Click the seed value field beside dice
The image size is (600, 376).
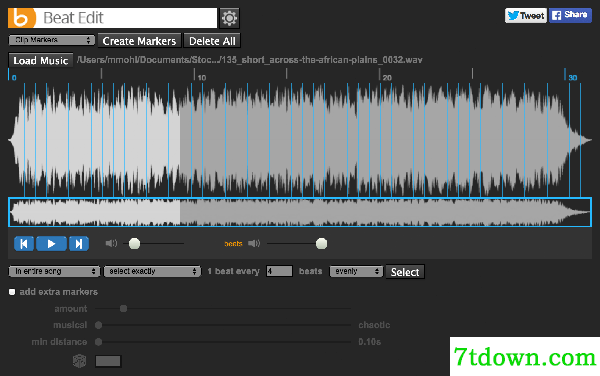point(108,361)
